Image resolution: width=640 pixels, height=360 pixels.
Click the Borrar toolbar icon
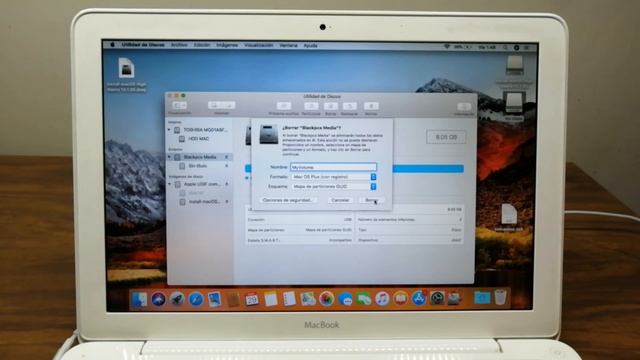point(331,106)
